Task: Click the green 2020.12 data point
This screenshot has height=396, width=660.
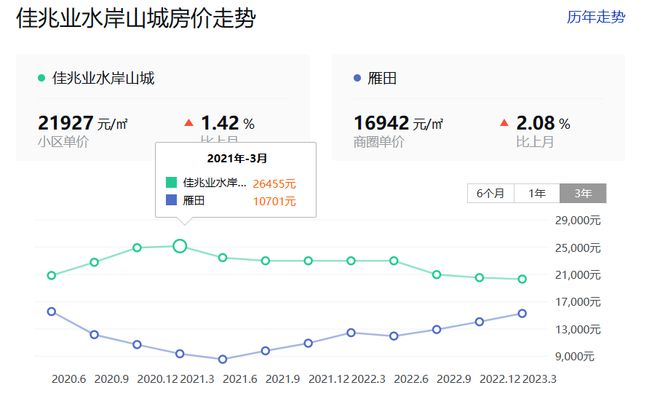Action: click(137, 247)
